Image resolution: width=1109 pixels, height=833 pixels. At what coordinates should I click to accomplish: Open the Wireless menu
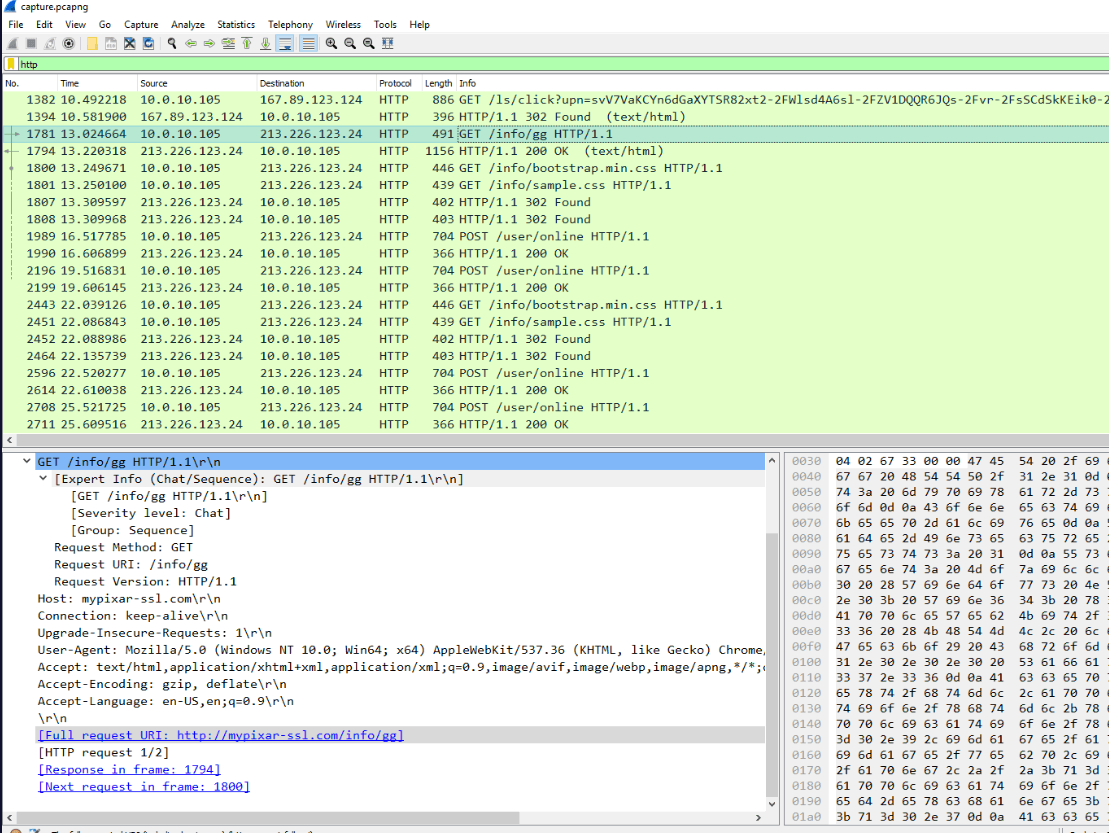coord(343,24)
